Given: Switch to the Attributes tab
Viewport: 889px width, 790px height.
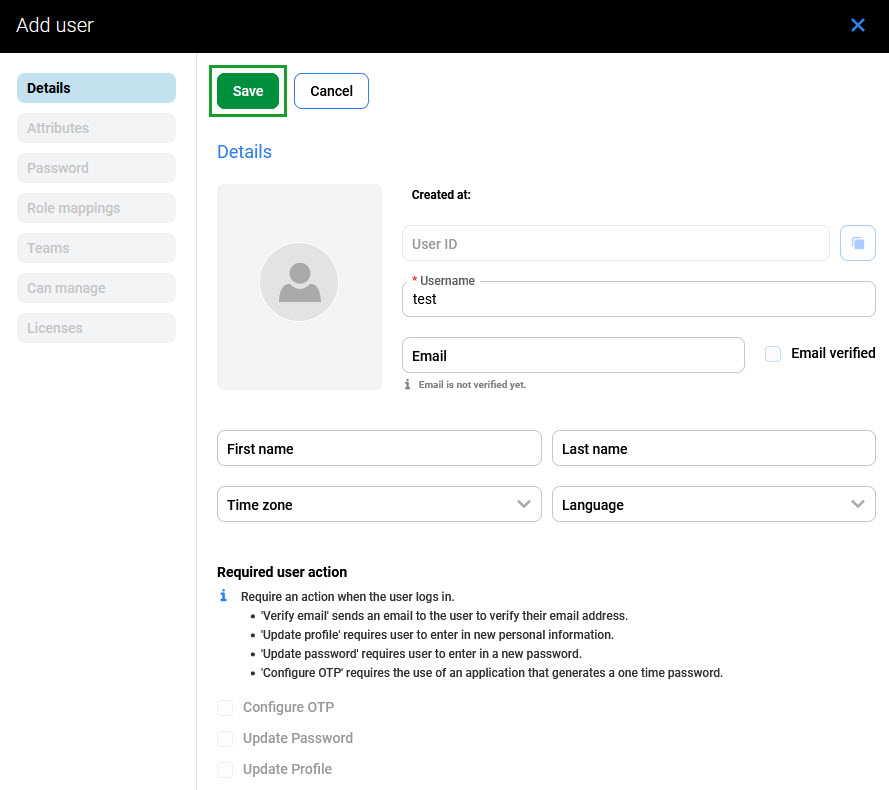Looking at the screenshot, I should tap(96, 128).
